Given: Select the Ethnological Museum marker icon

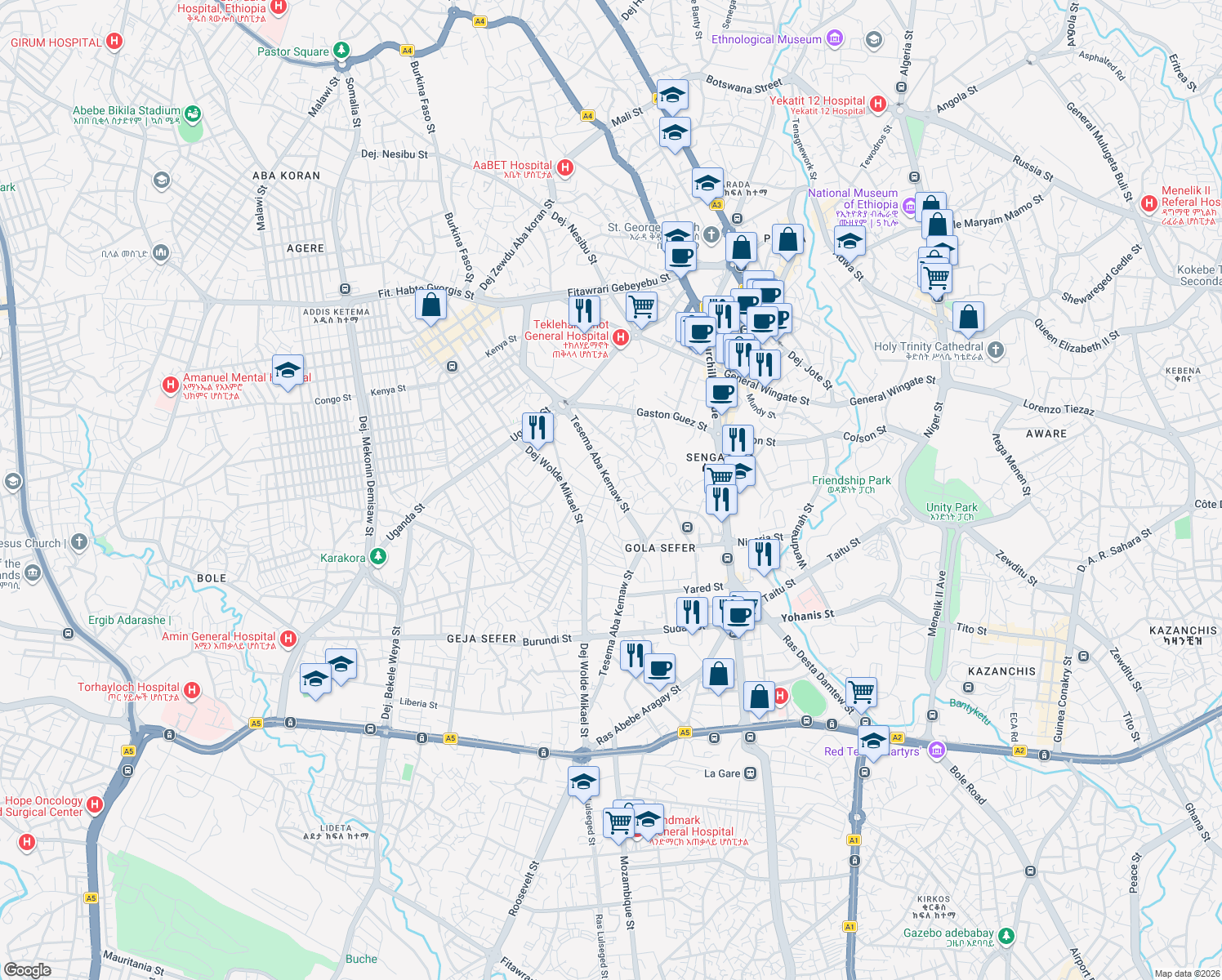Looking at the screenshot, I should 834,38.
